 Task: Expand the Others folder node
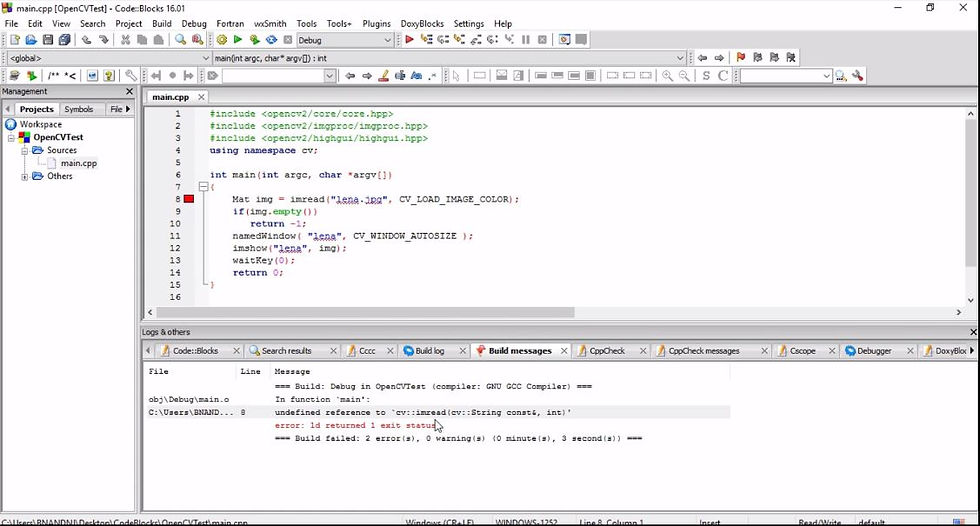(24, 176)
